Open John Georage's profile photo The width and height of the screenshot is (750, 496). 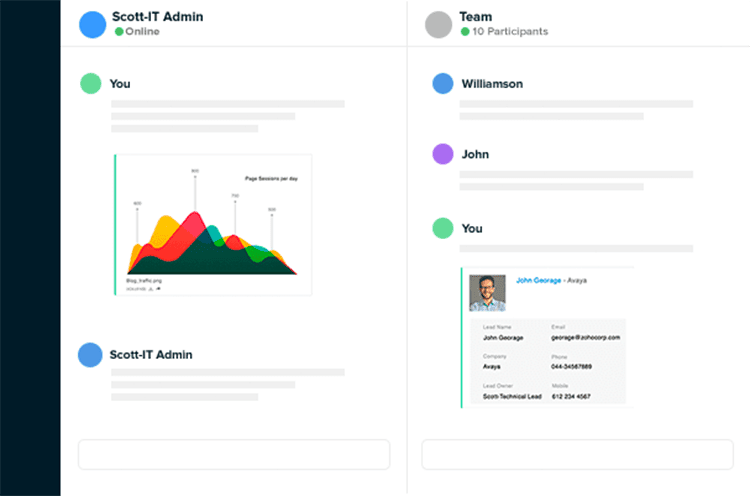pos(487,293)
